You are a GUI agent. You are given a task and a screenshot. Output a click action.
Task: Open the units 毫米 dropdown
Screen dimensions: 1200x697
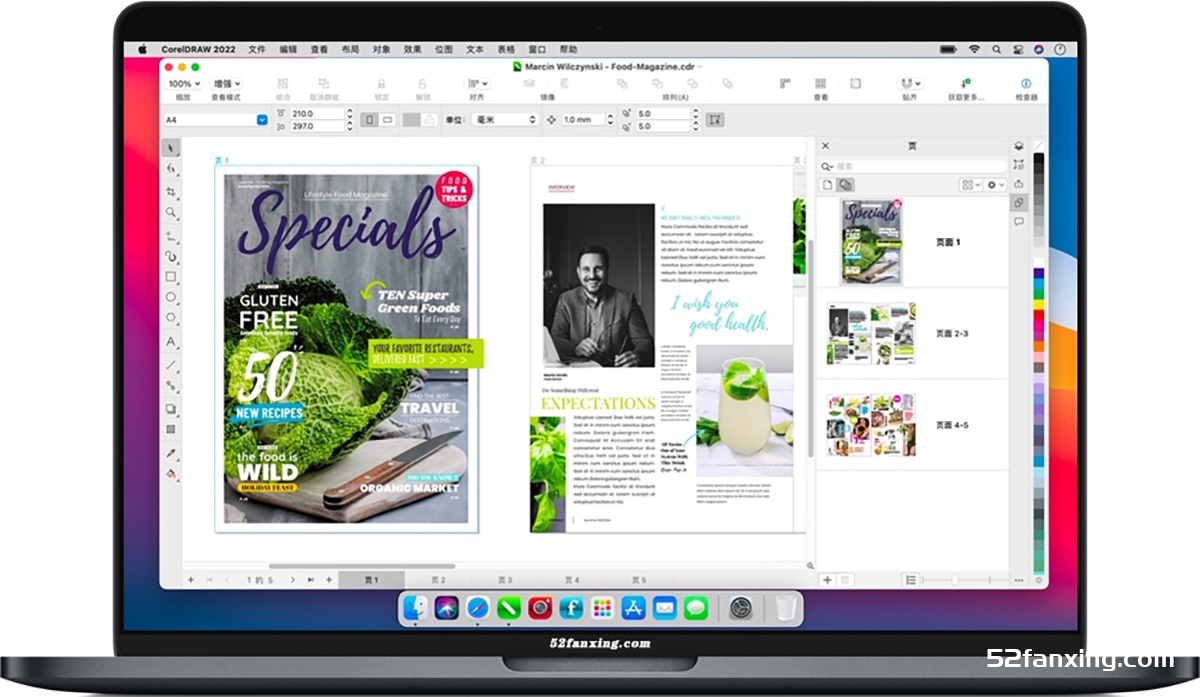tap(504, 119)
